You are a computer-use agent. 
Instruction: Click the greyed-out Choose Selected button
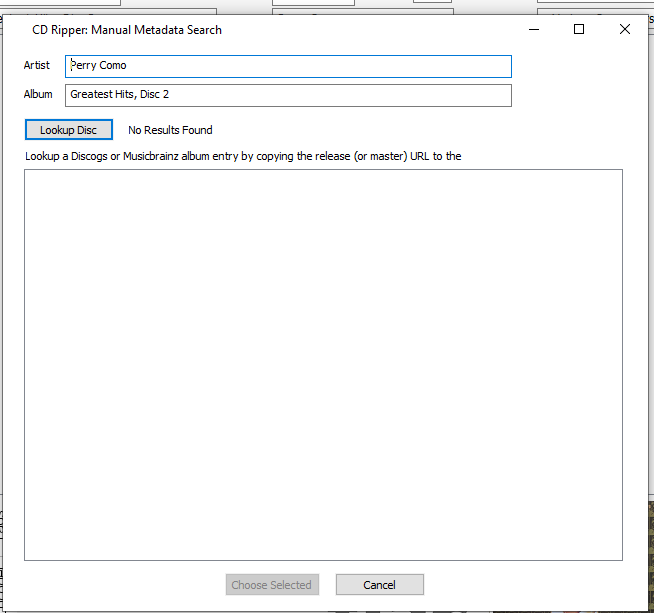[272, 585]
